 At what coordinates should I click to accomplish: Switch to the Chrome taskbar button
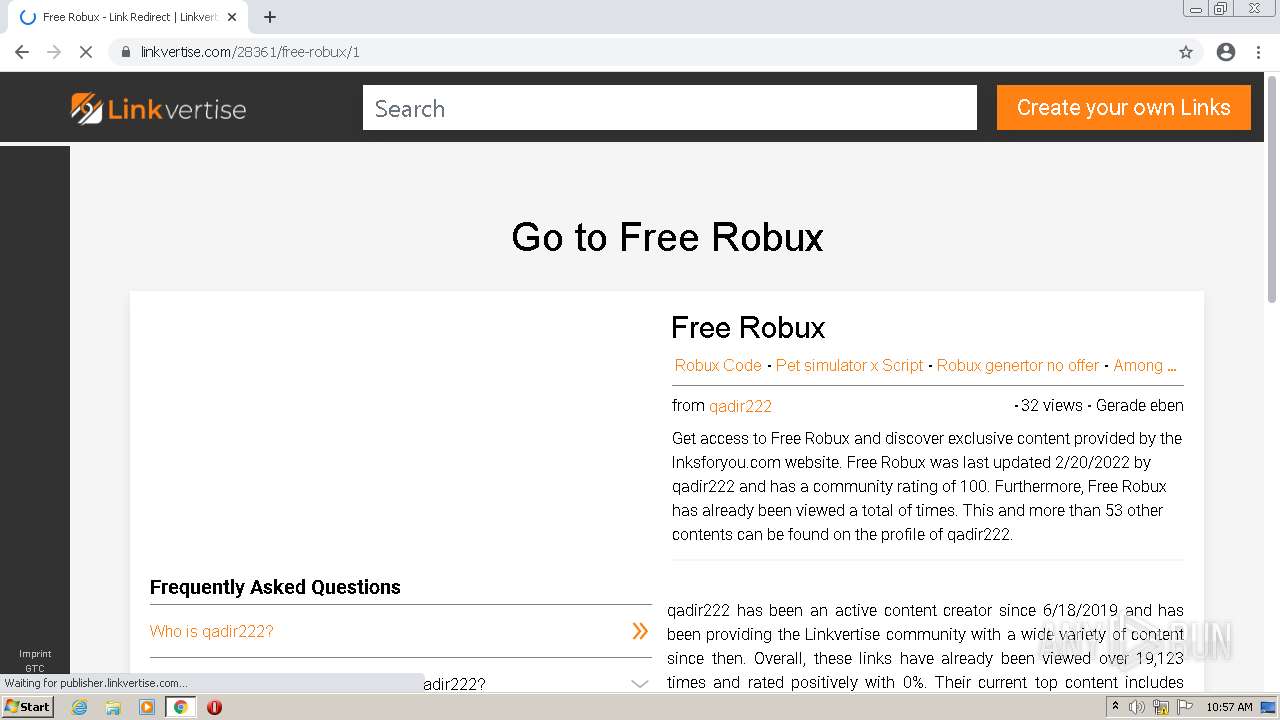click(x=181, y=707)
